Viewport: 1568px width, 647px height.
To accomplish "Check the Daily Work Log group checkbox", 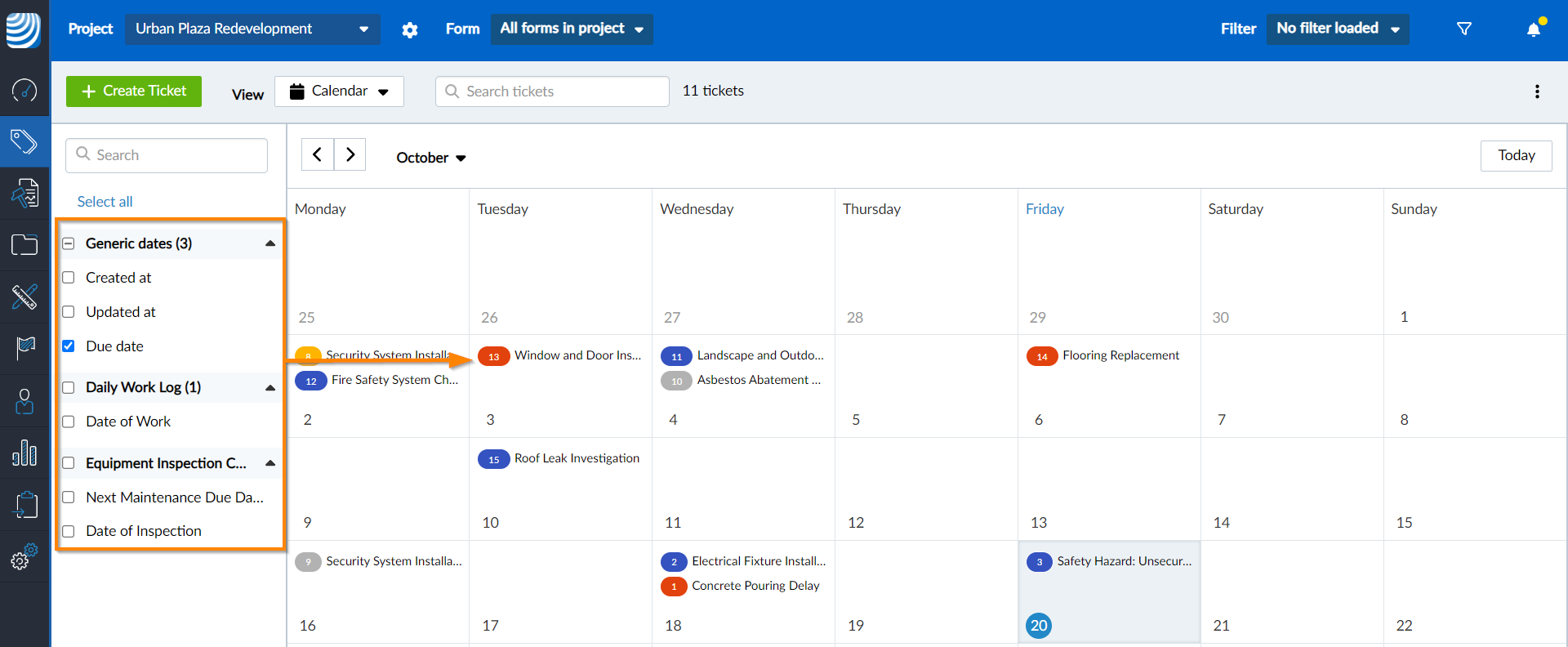I will [x=69, y=387].
